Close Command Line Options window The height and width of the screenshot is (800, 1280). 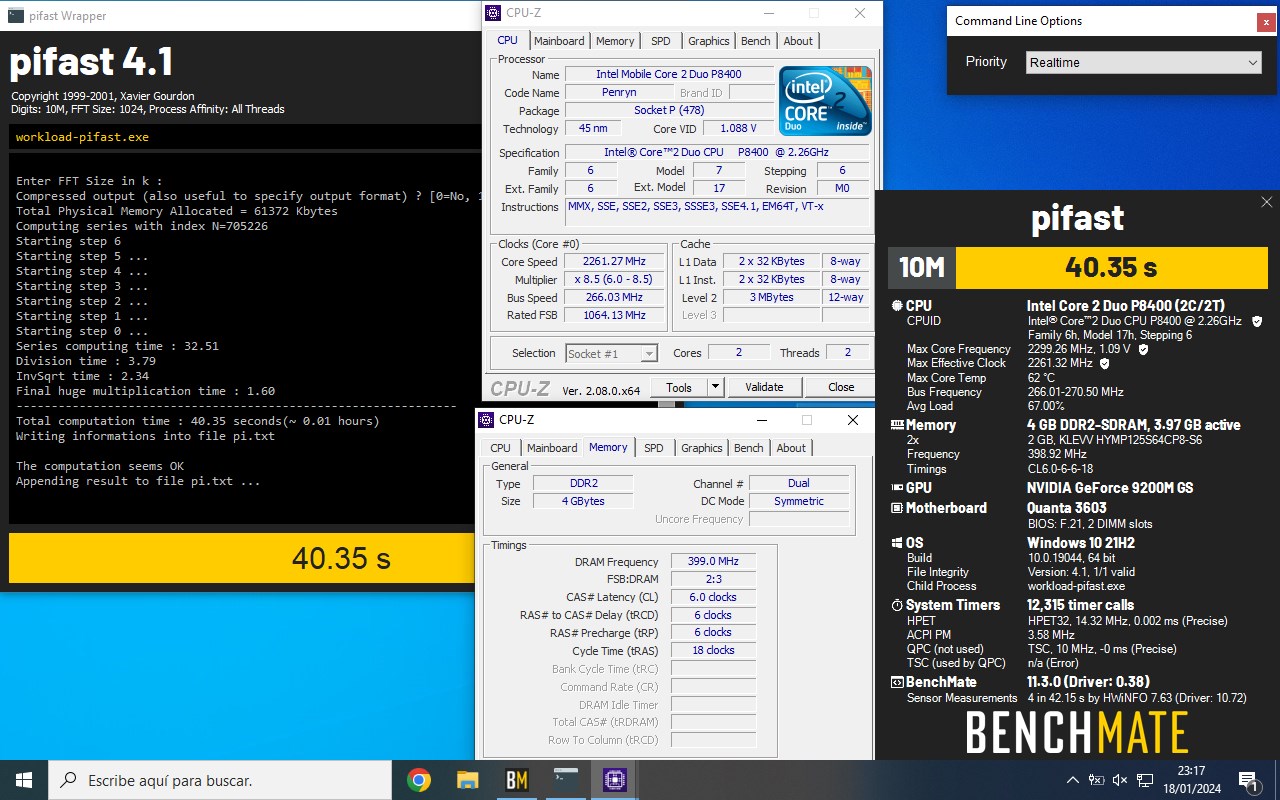[1267, 21]
